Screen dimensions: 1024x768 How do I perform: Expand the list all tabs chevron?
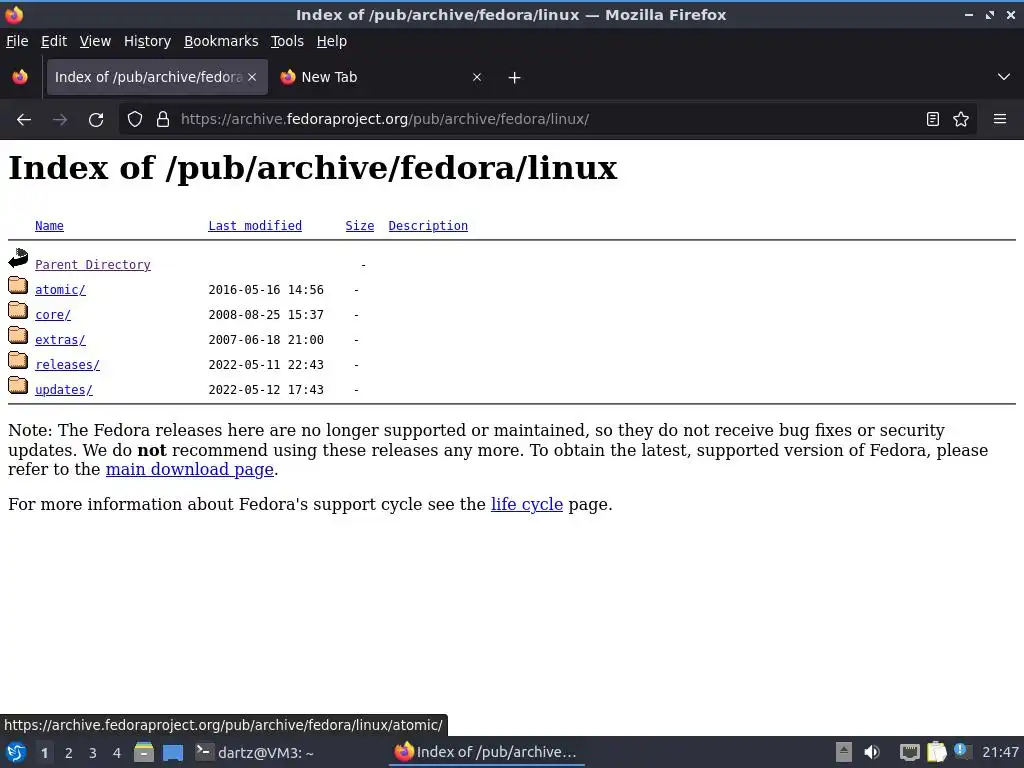pyautogui.click(x=1004, y=77)
